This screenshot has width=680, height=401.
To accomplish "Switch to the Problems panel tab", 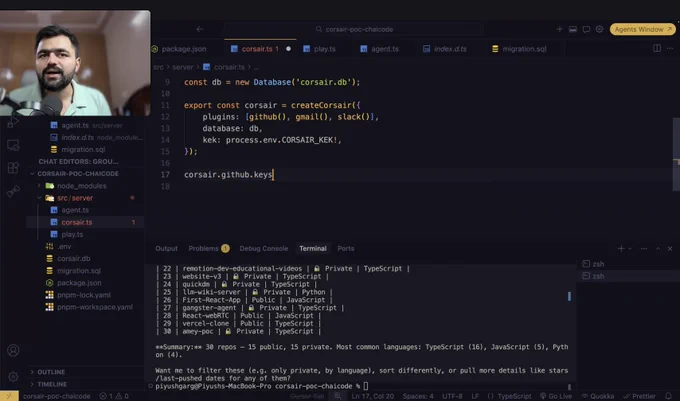I will point(209,248).
